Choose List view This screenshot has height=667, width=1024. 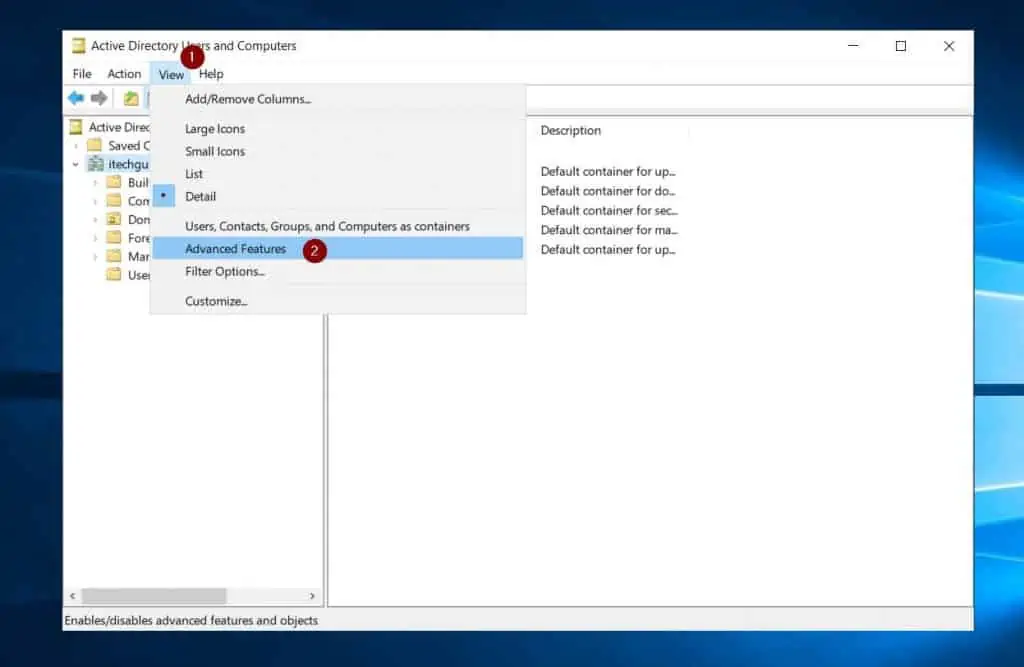click(338, 174)
